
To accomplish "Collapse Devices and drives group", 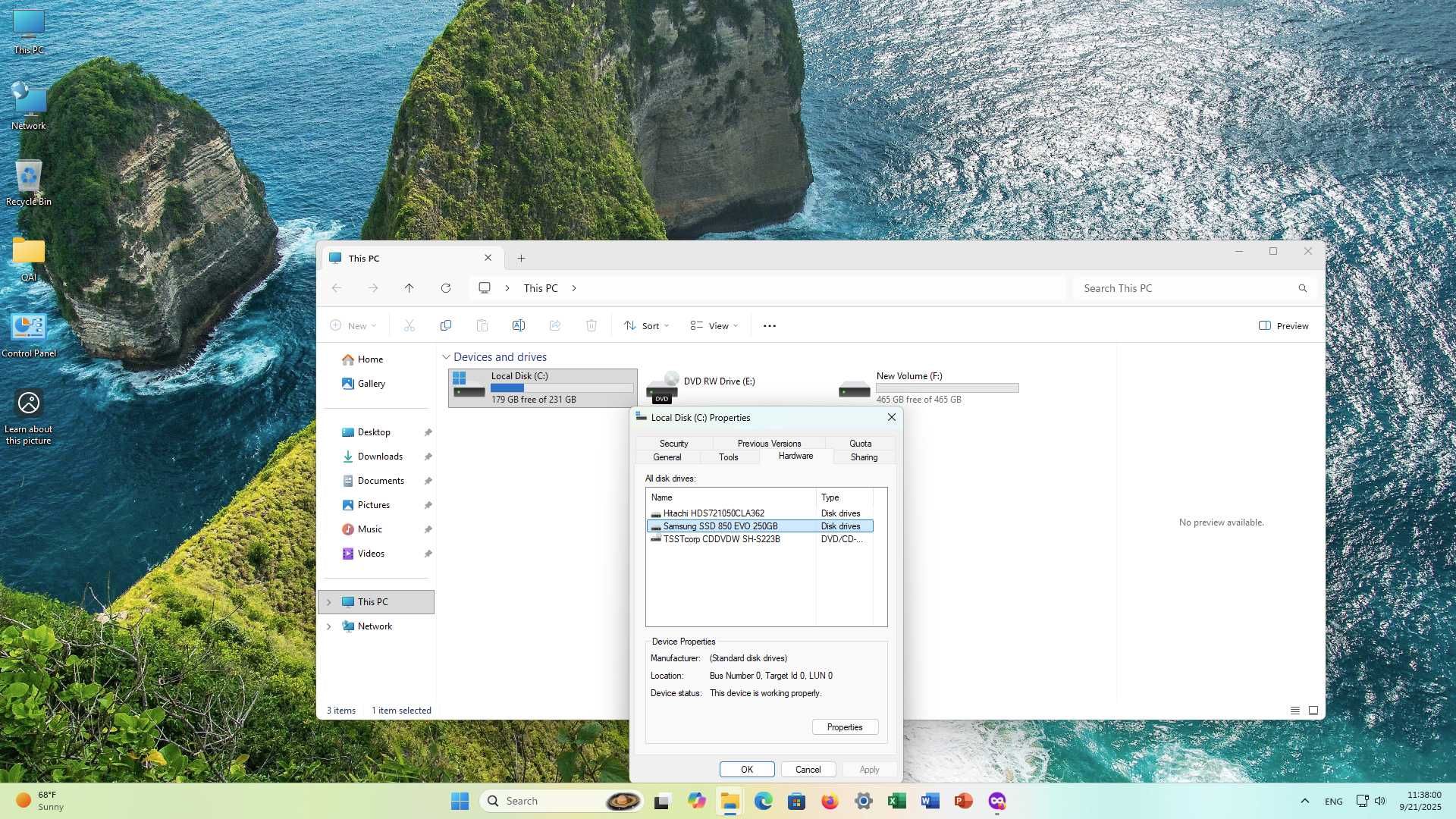I will point(446,357).
